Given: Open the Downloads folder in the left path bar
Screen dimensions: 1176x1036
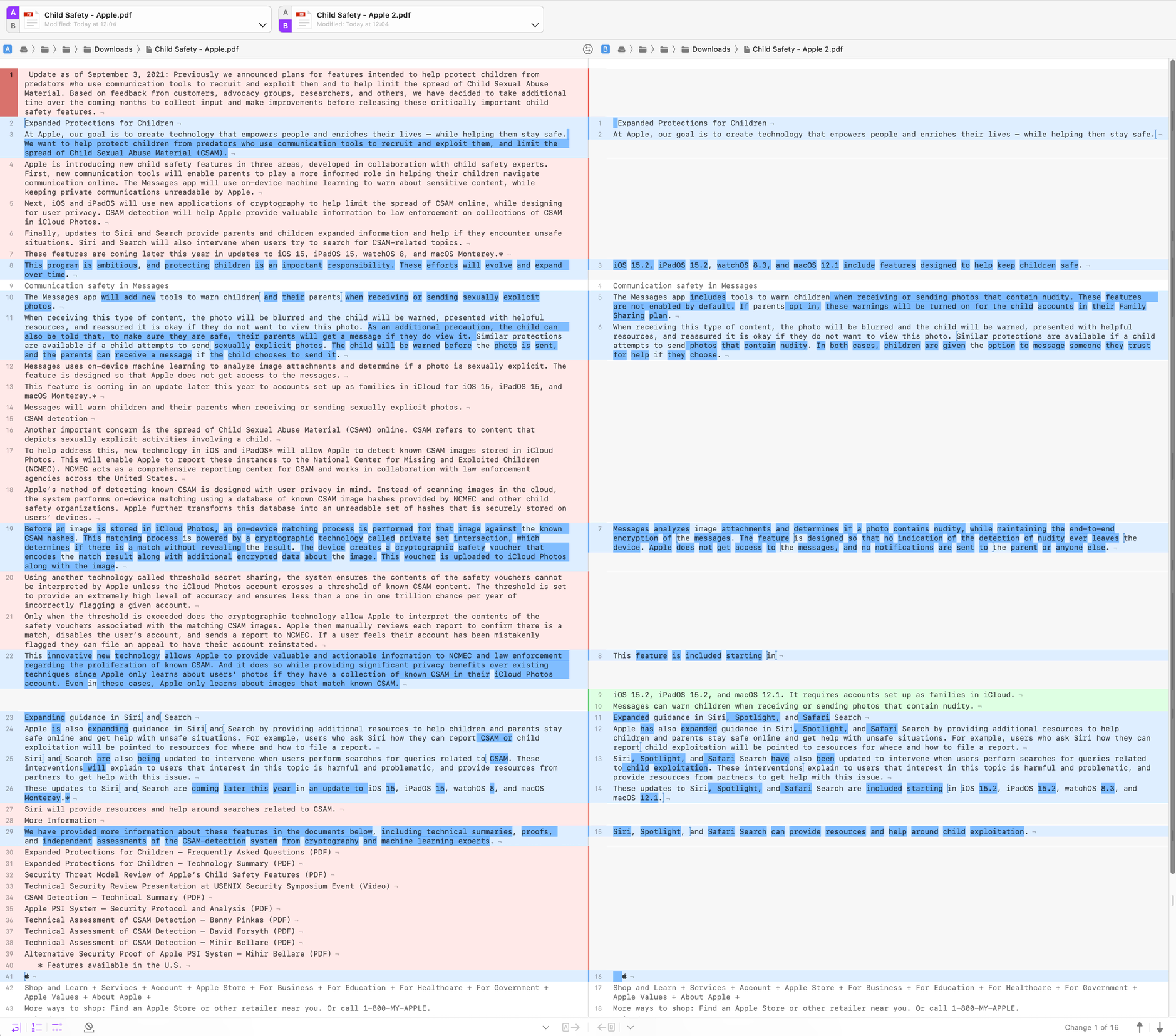Looking at the screenshot, I should tap(108, 49).
